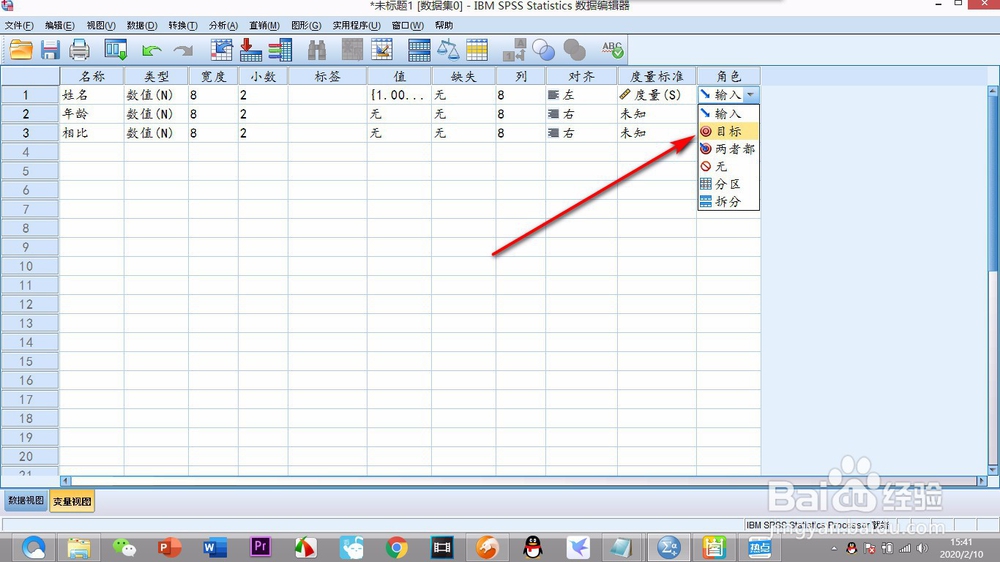Screen dimensions: 1000x562
Task: Click the Select cases toolbar icon
Action: pyautogui.click(x=477, y=50)
